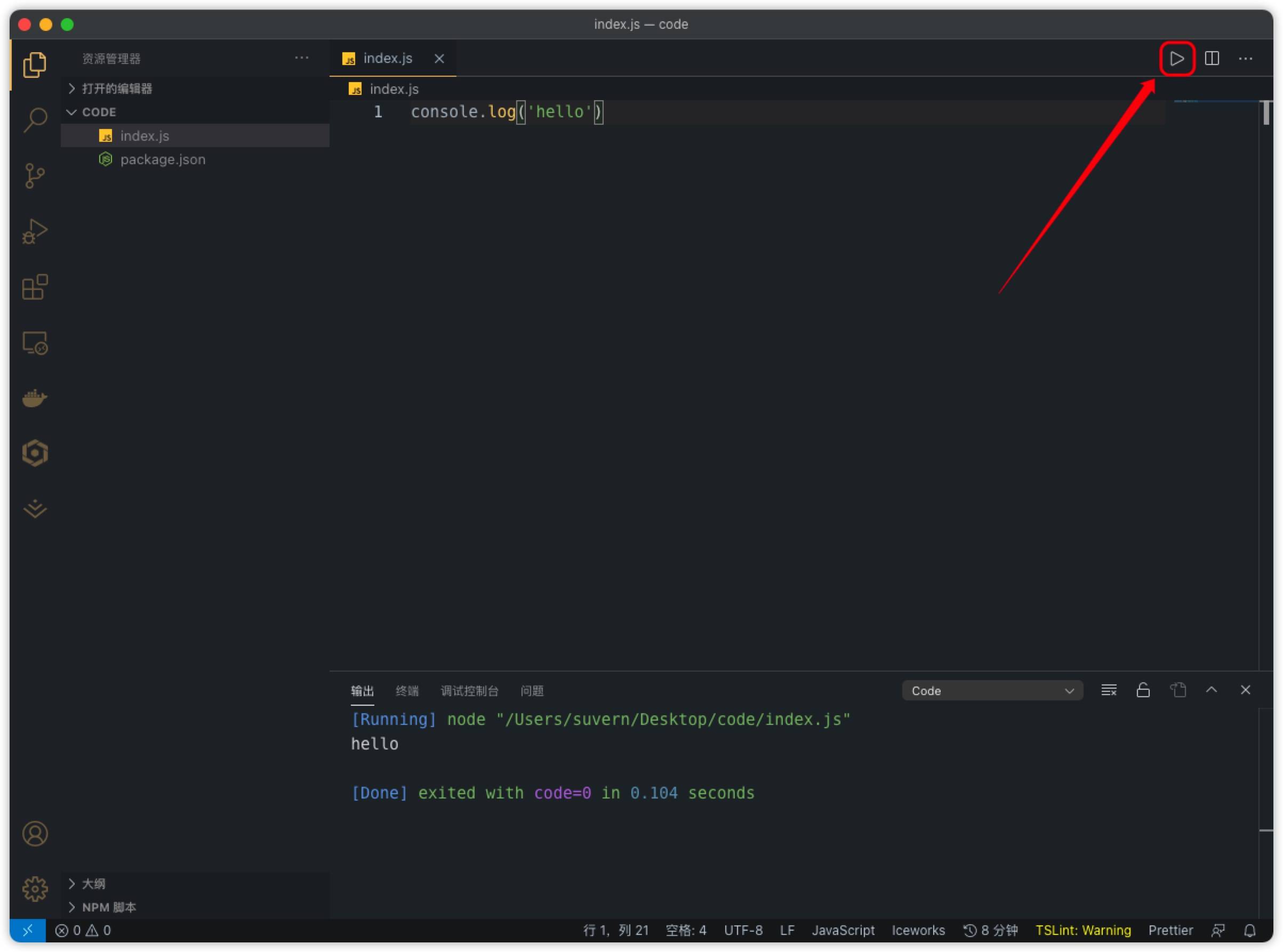
Task: Collapse the CODE folder section
Action: pos(195,112)
